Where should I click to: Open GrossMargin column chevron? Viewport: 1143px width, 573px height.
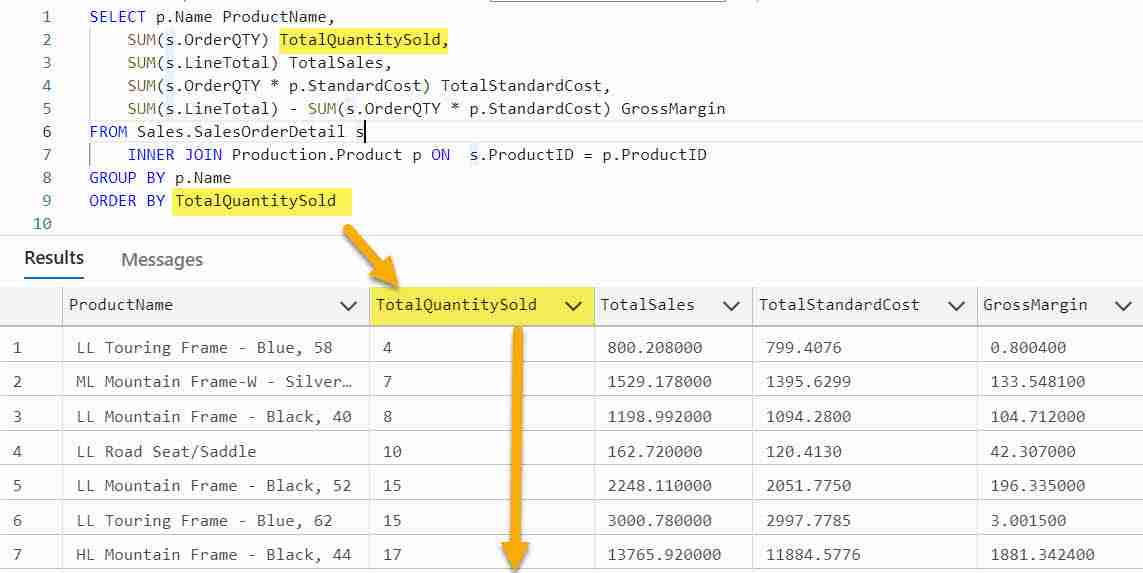(x=1123, y=306)
